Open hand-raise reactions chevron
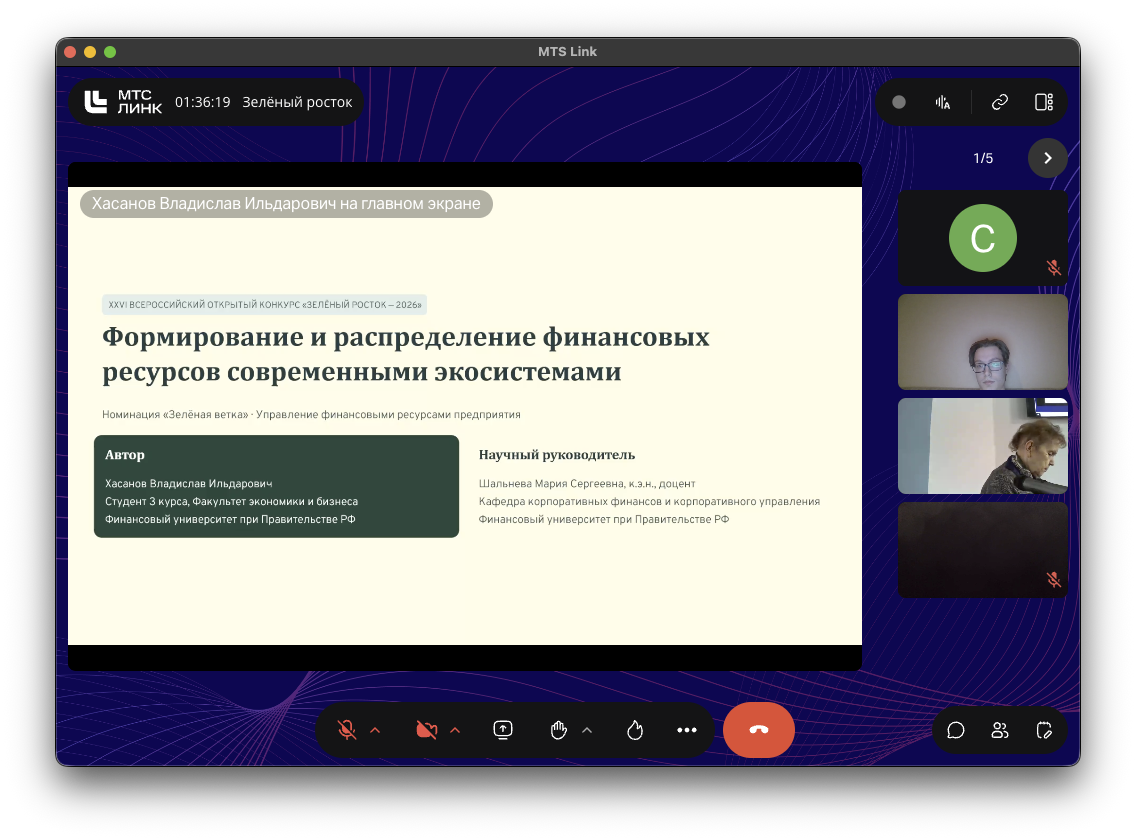The width and height of the screenshot is (1136, 840). 587,730
